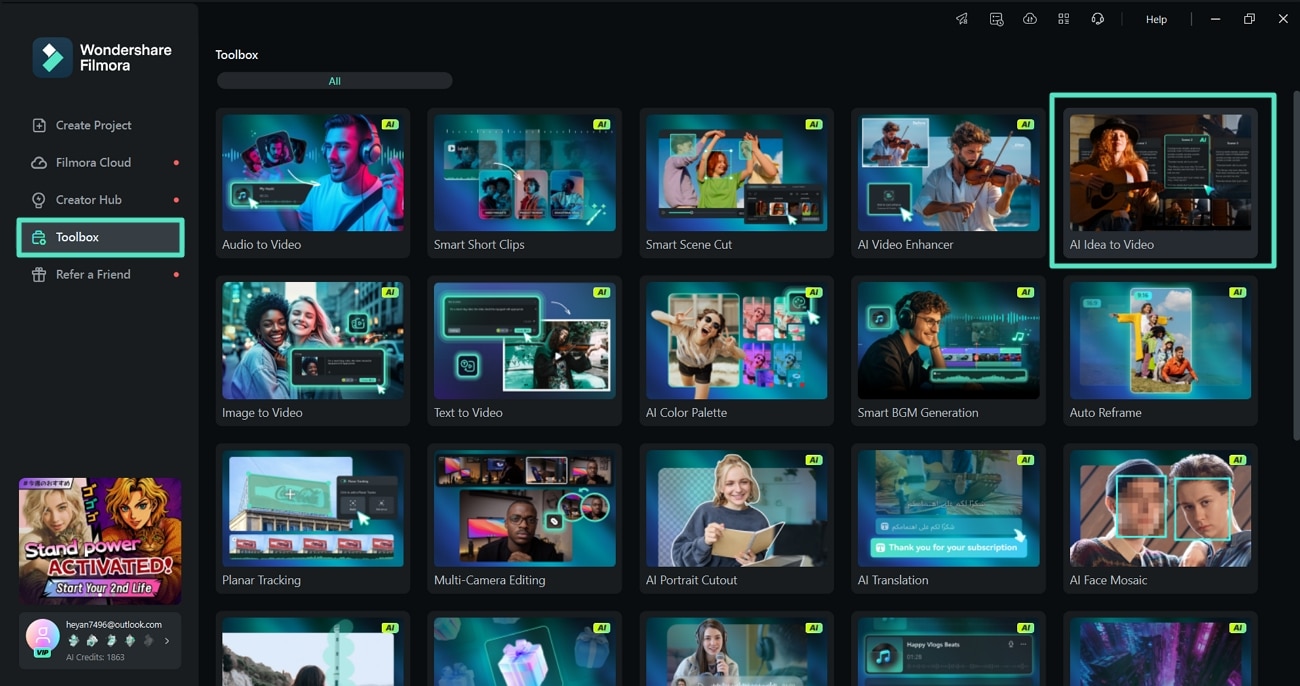Click the Toolbox heading text
1300x686 pixels.
click(x=237, y=55)
